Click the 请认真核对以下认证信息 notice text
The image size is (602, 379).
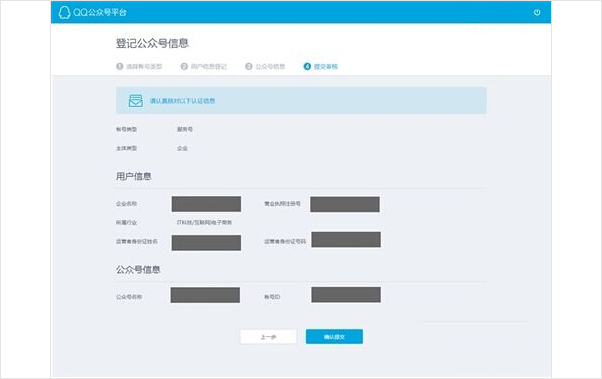182,101
